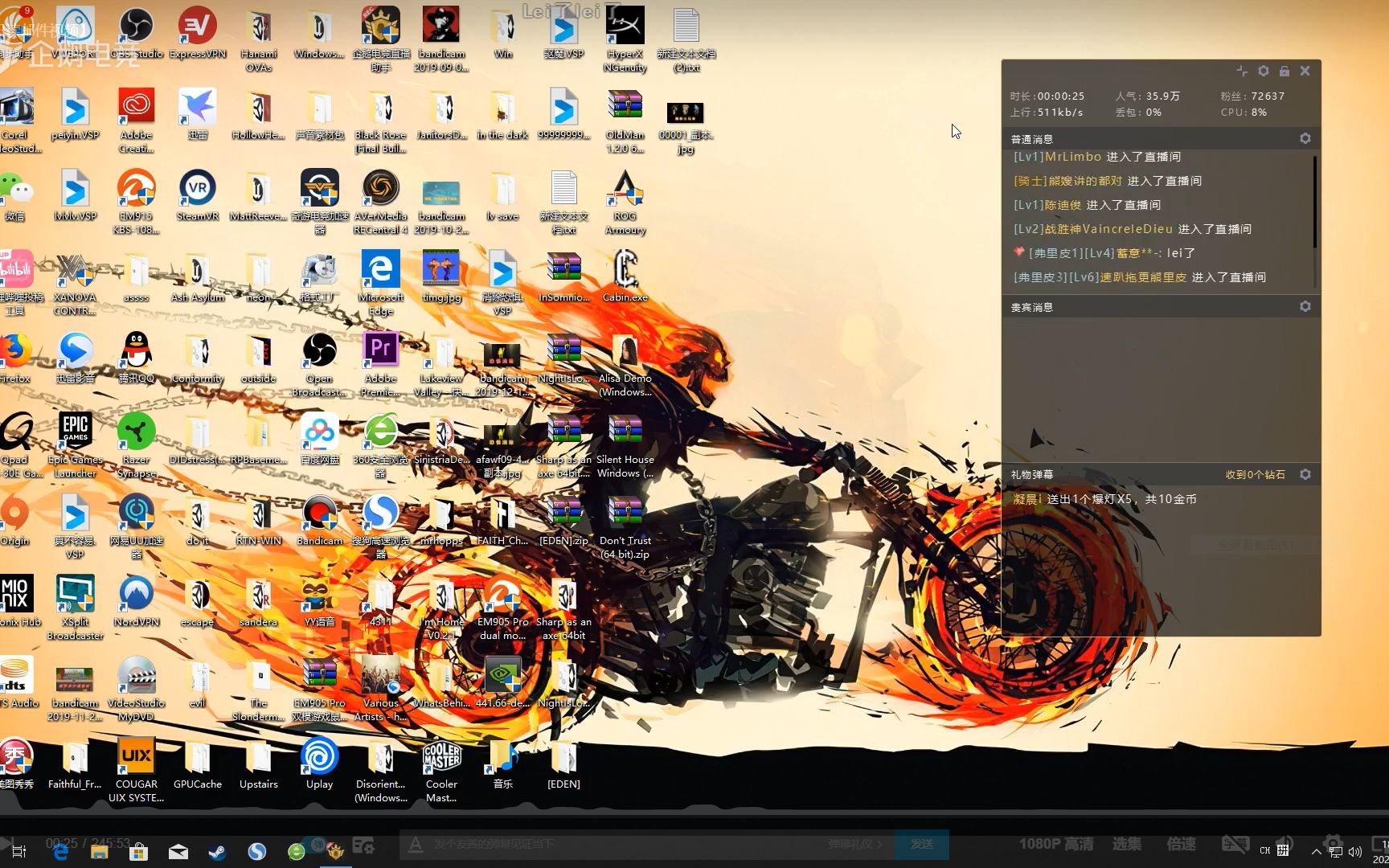Click the 发送 send button
Viewport: 1389px width, 868px height.
(921, 844)
